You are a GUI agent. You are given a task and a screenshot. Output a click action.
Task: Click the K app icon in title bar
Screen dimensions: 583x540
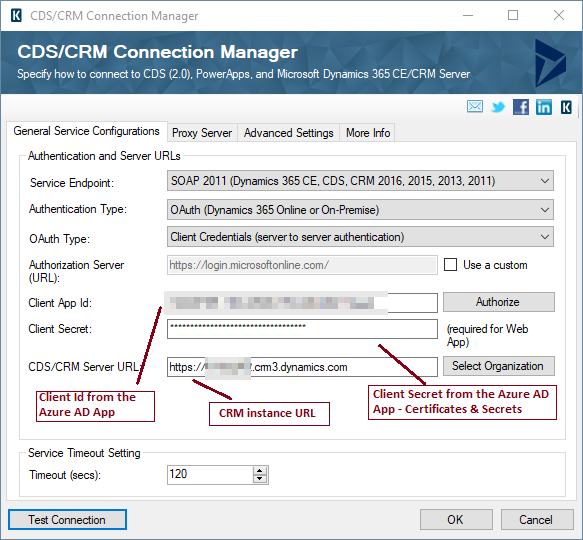pyautogui.click(x=16, y=16)
